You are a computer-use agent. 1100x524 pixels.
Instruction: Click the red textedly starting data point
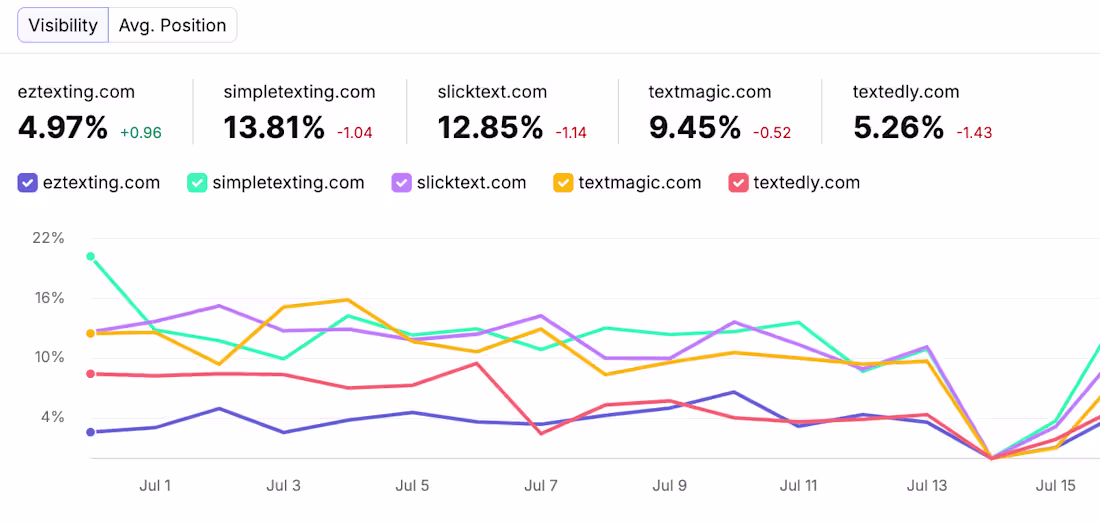point(90,374)
